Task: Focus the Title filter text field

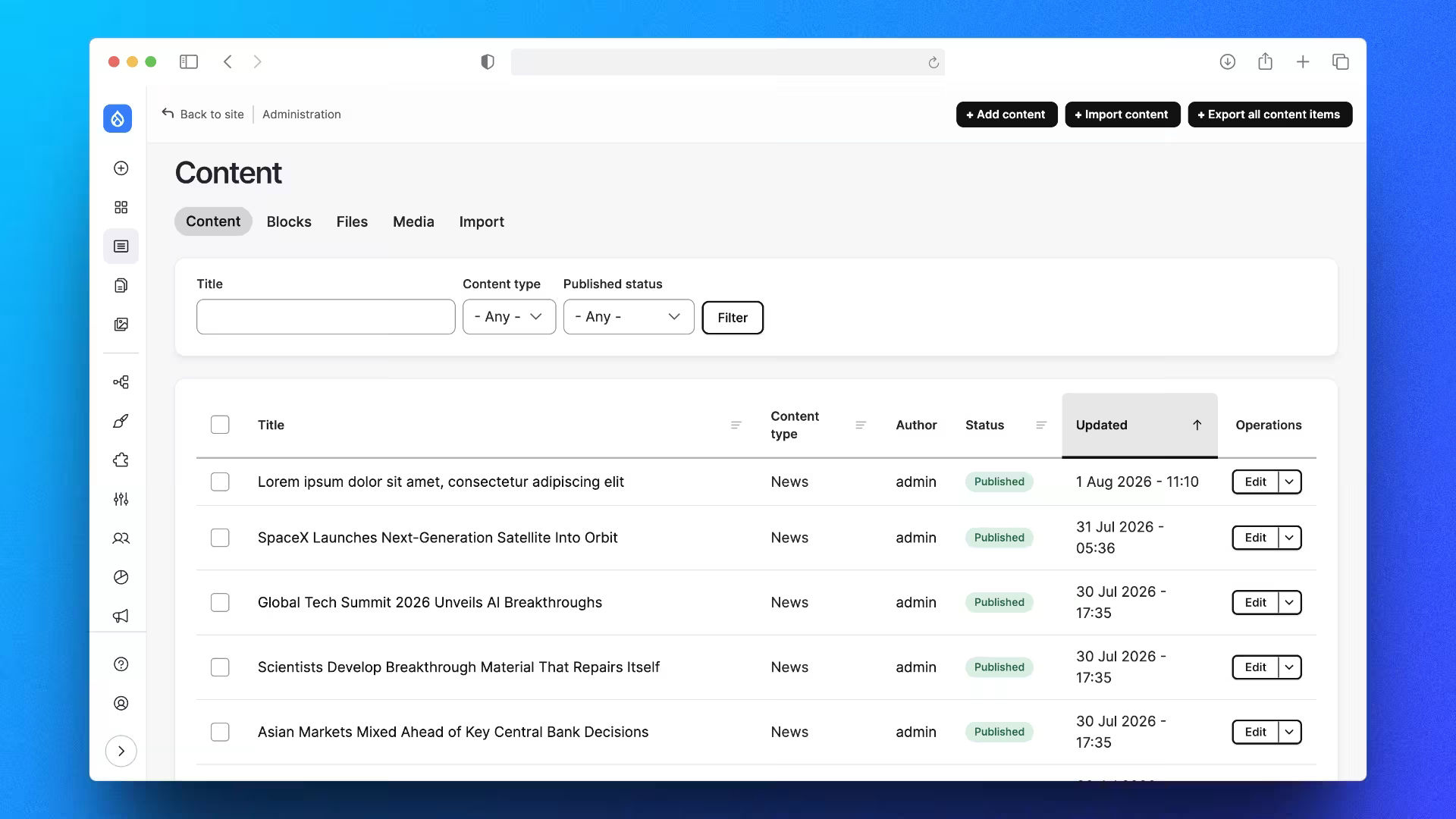Action: tap(326, 317)
